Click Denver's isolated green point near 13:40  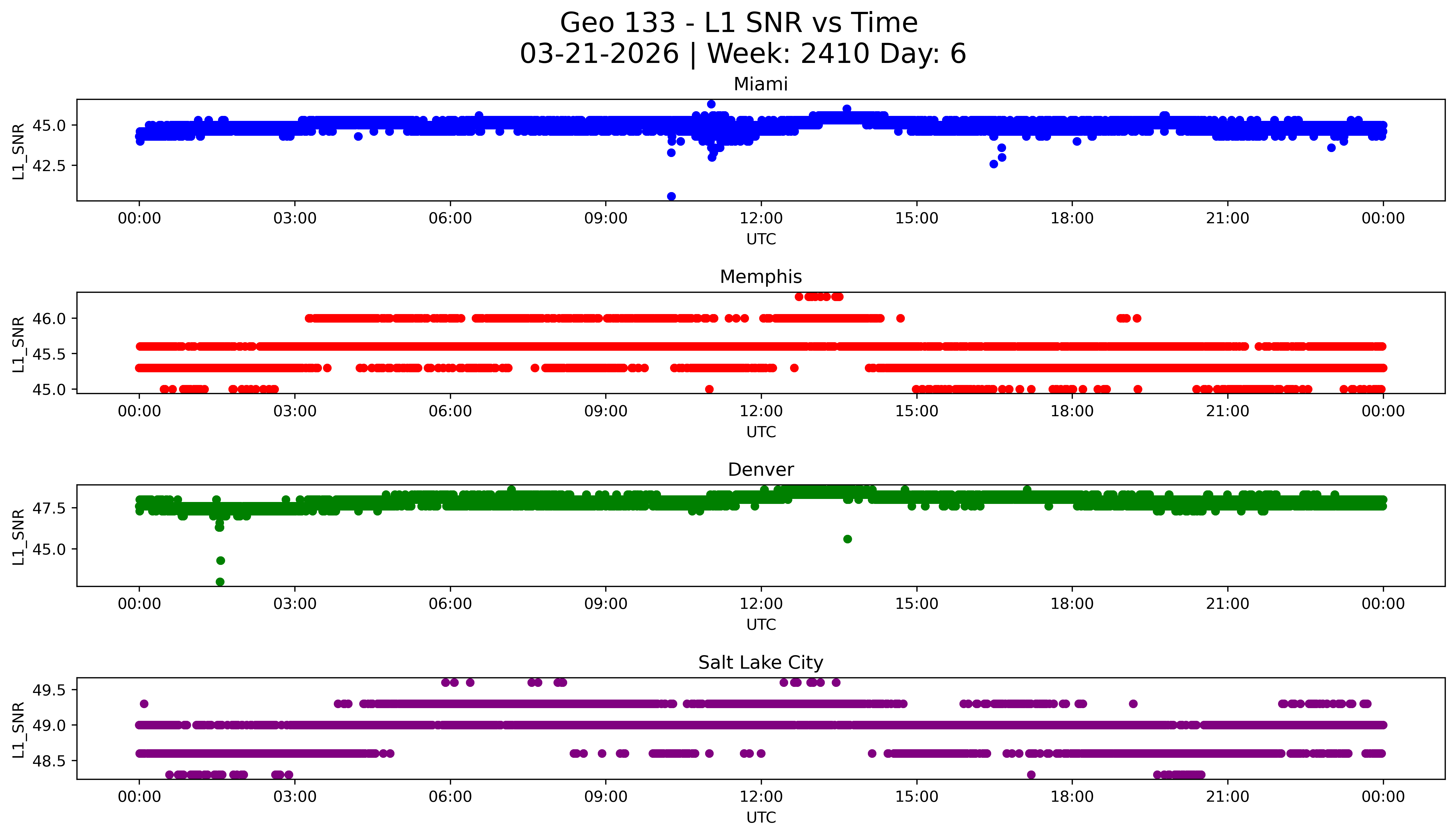(847, 539)
